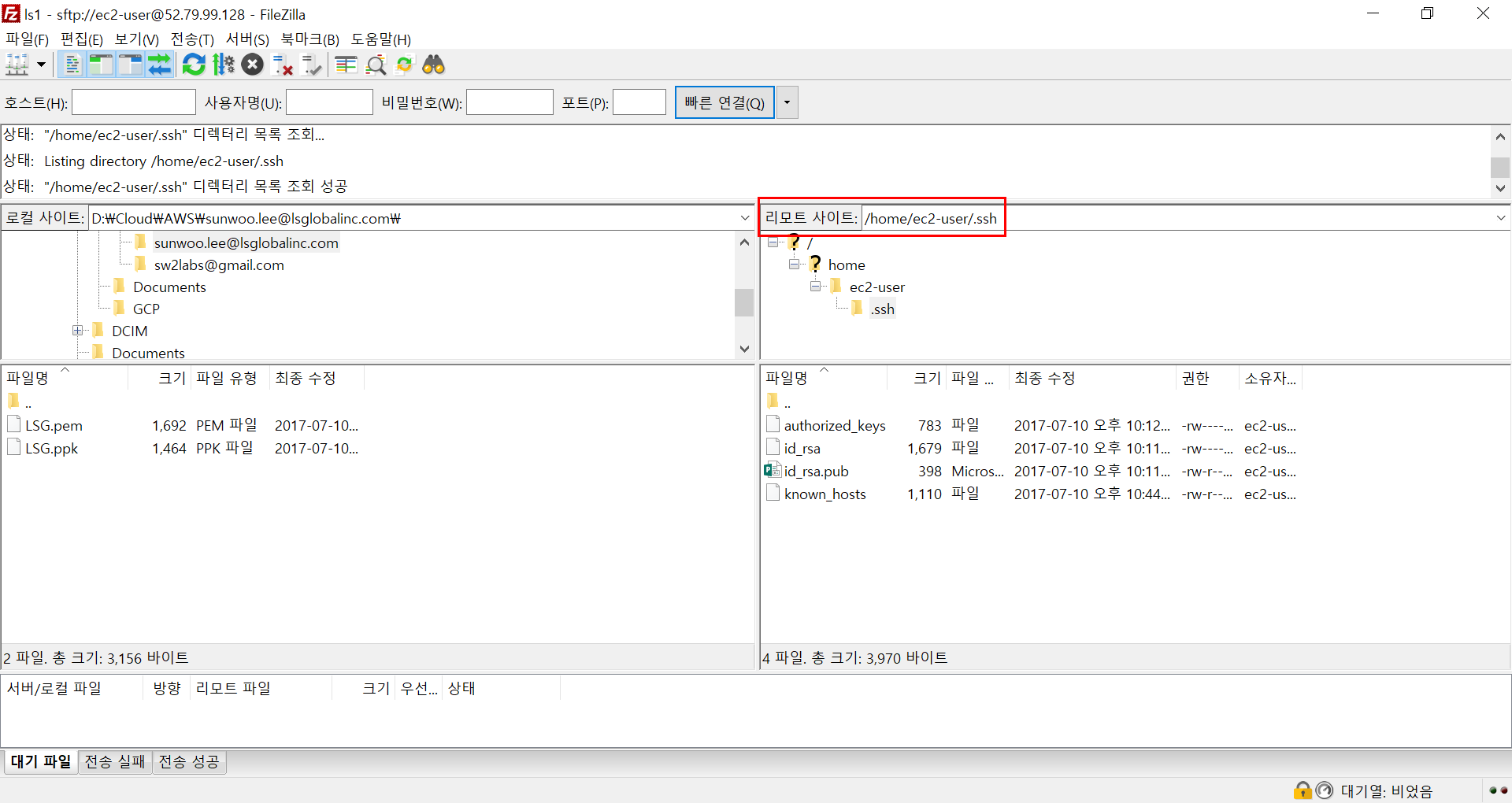This screenshot has height=803, width=1512.
Task: Select the .ssh remote folder
Action: click(x=882, y=309)
